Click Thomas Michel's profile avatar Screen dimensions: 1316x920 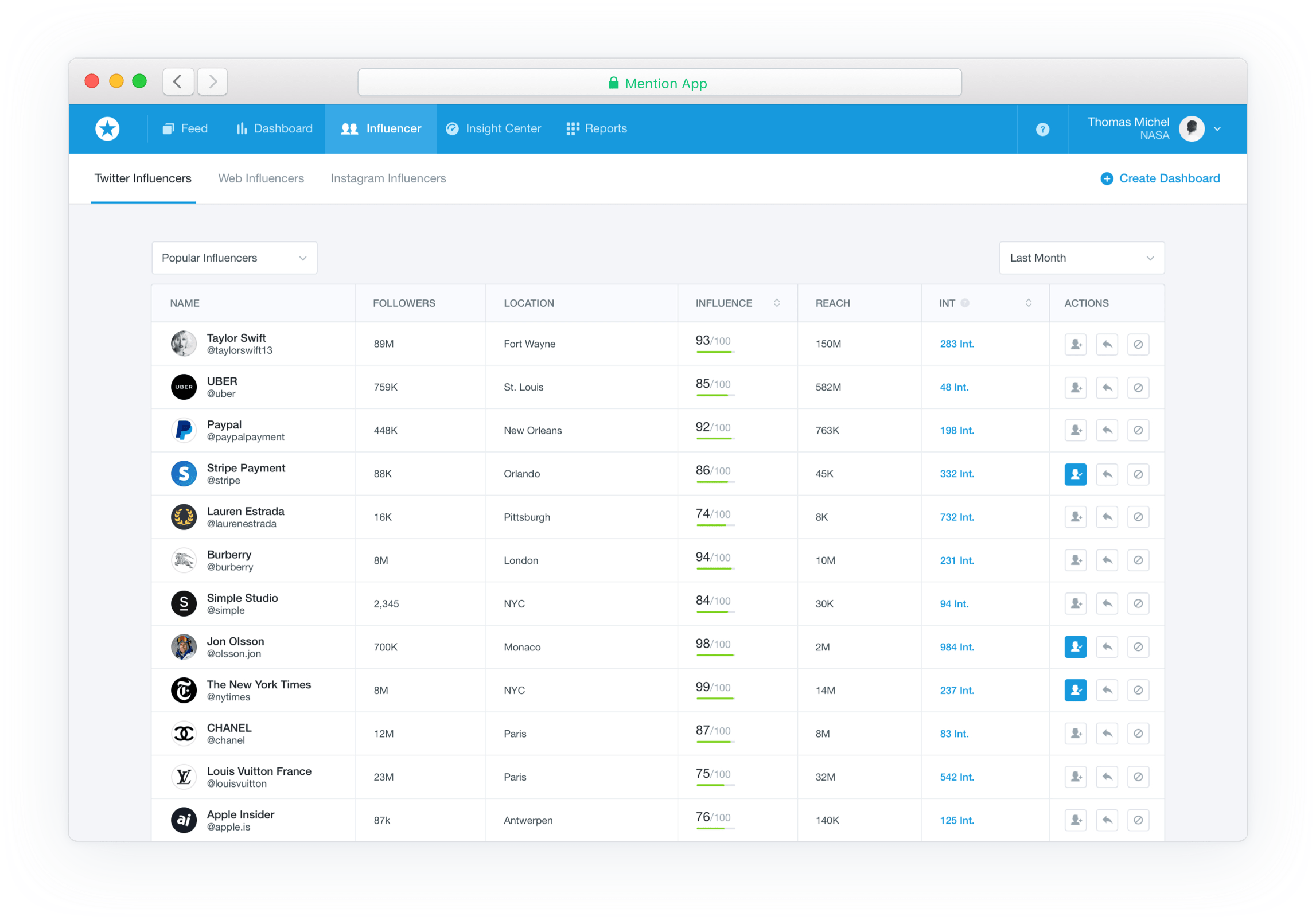tap(1191, 128)
